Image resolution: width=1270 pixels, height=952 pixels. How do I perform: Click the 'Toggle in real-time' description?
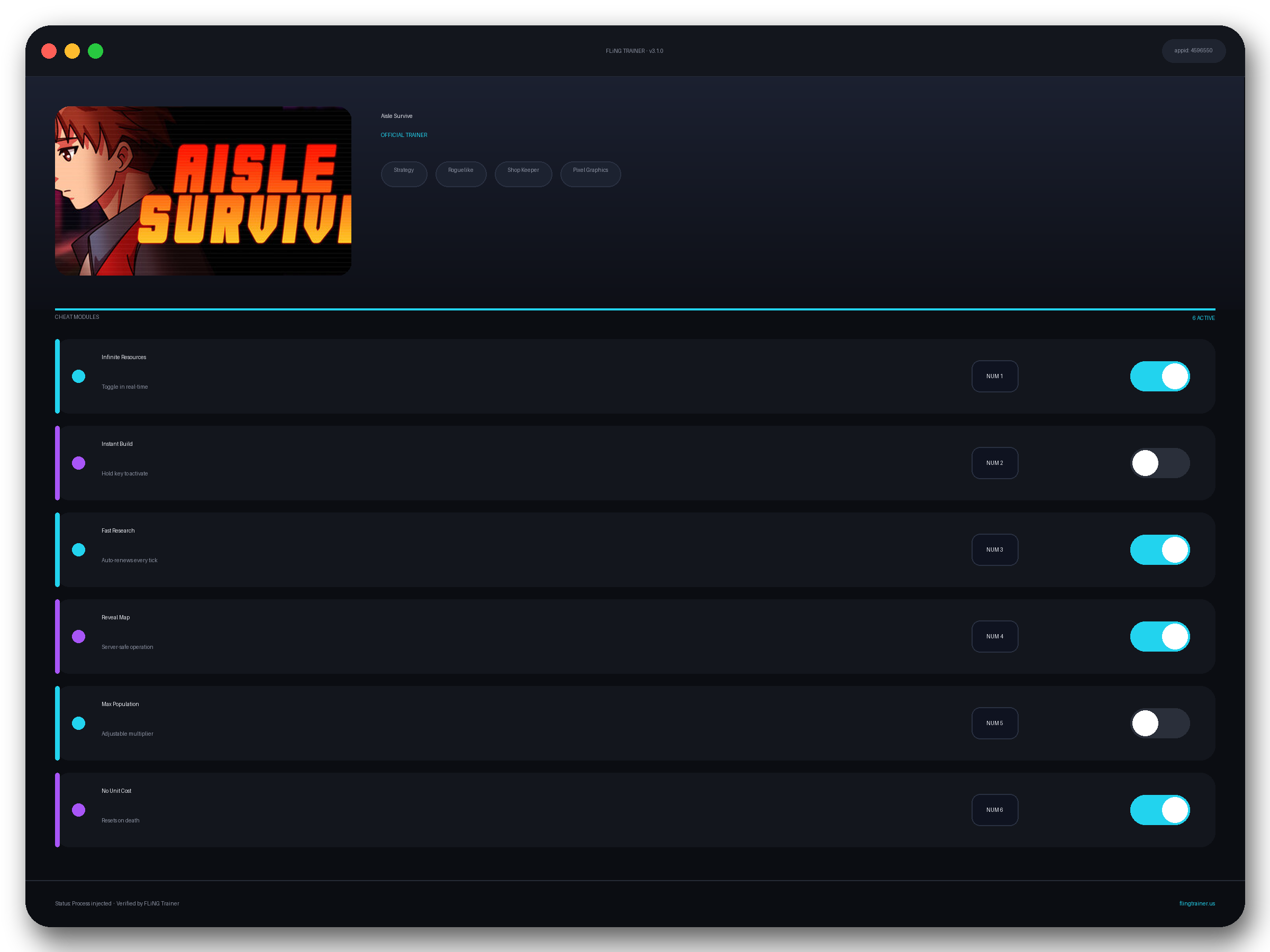click(x=124, y=387)
